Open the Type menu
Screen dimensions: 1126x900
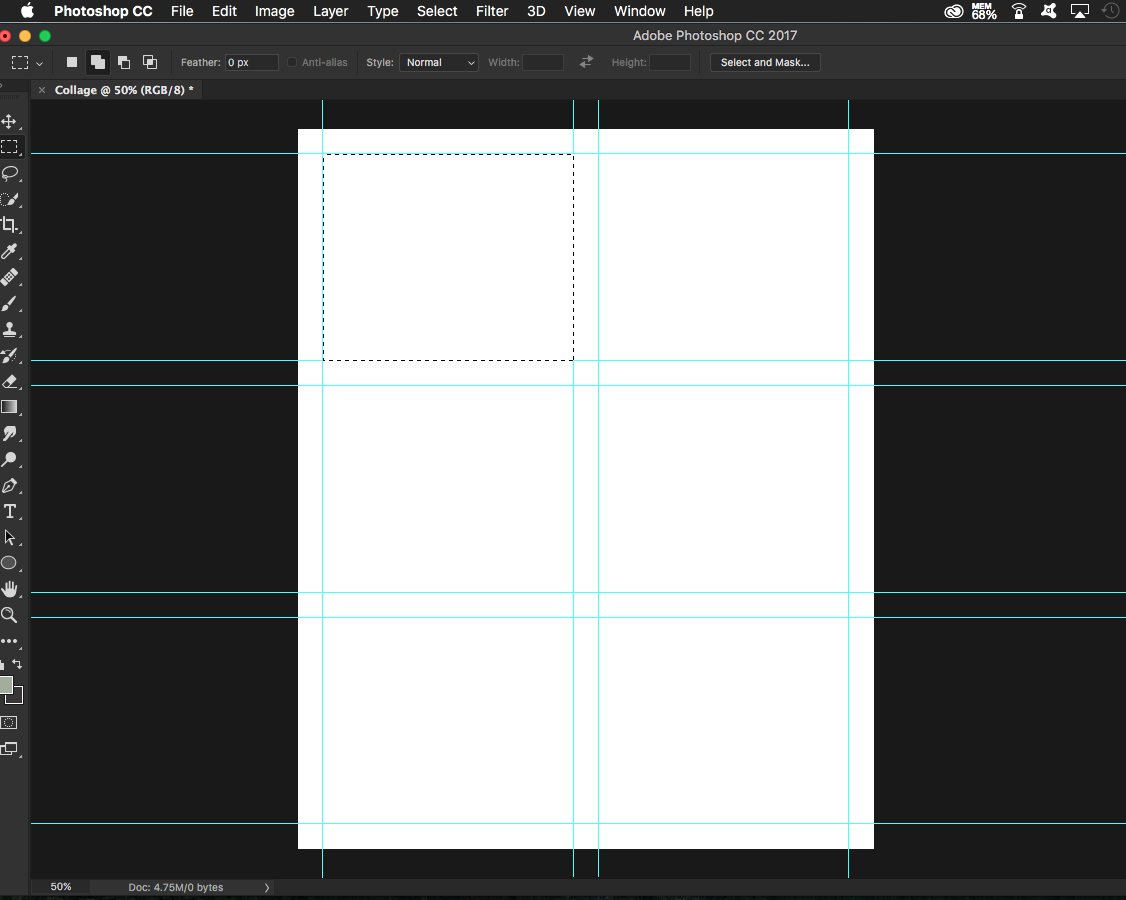(x=383, y=11)
